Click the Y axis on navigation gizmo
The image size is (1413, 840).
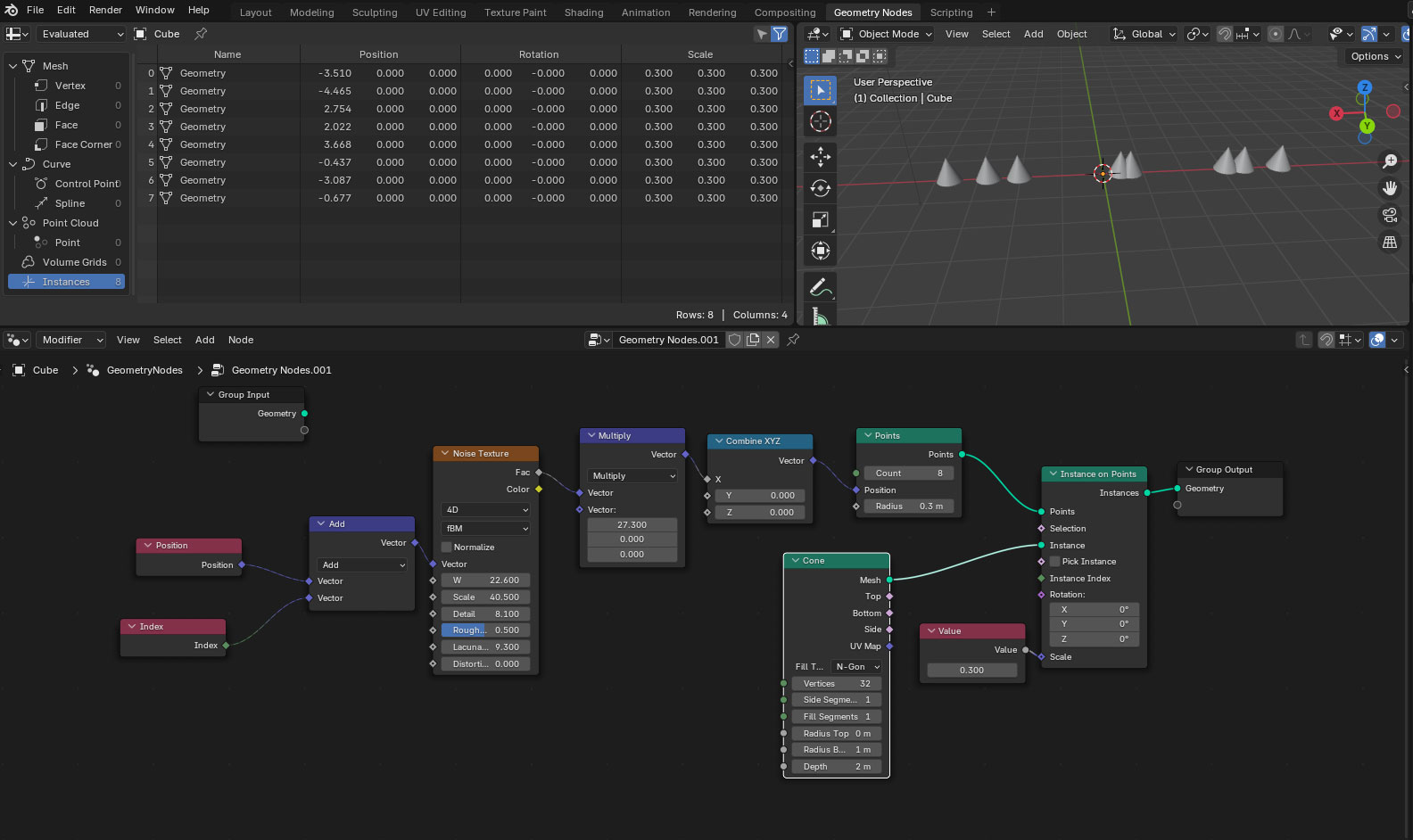[x=1367, y=127]
